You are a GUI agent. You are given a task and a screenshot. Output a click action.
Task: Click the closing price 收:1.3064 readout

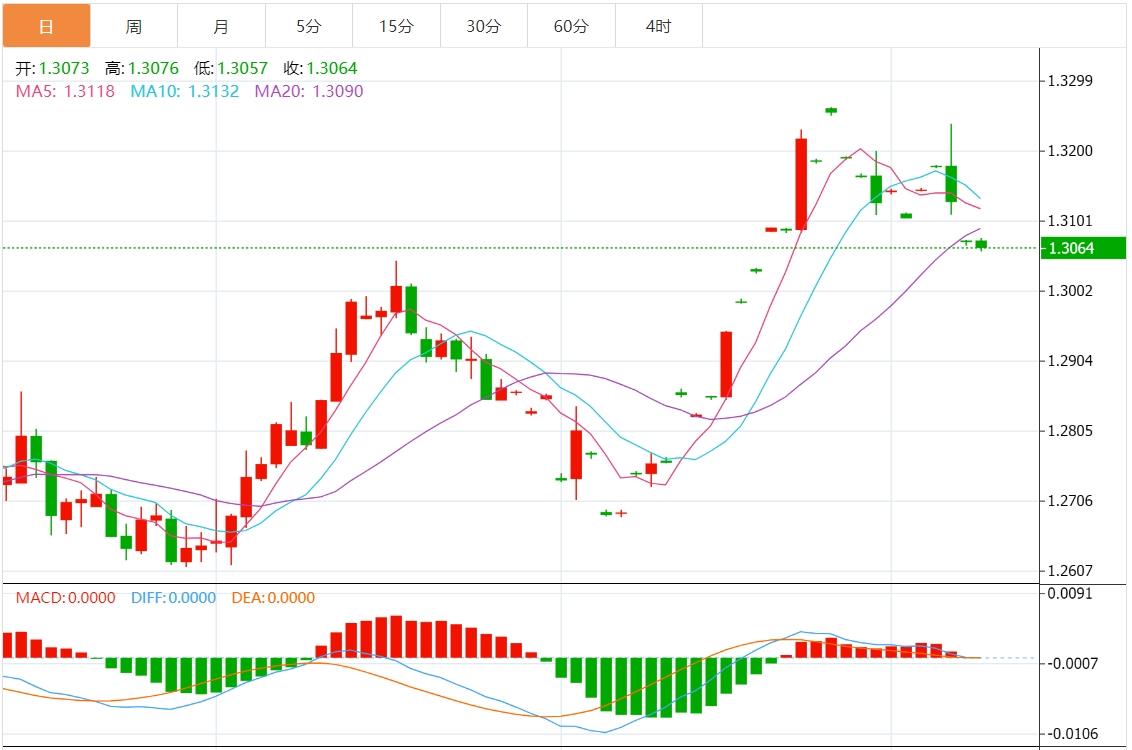[x=320, y=69]
